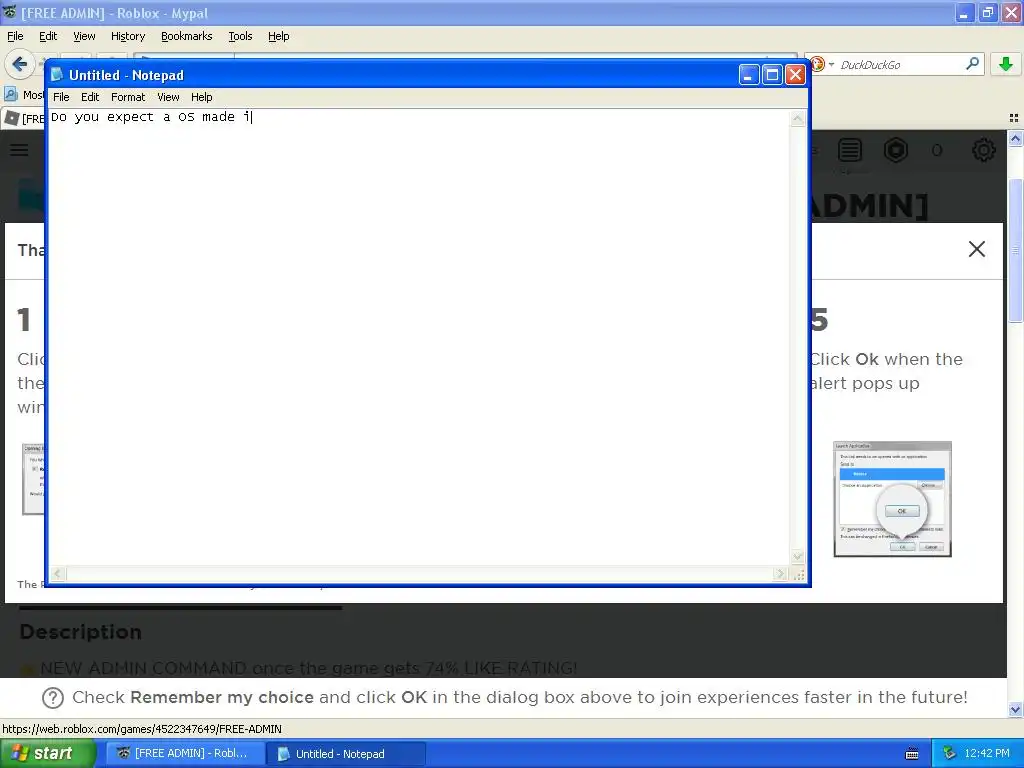Click inside Notepad text after 'made i'
Viewport: 1024px width, 768px height.
tap(253, 117)
